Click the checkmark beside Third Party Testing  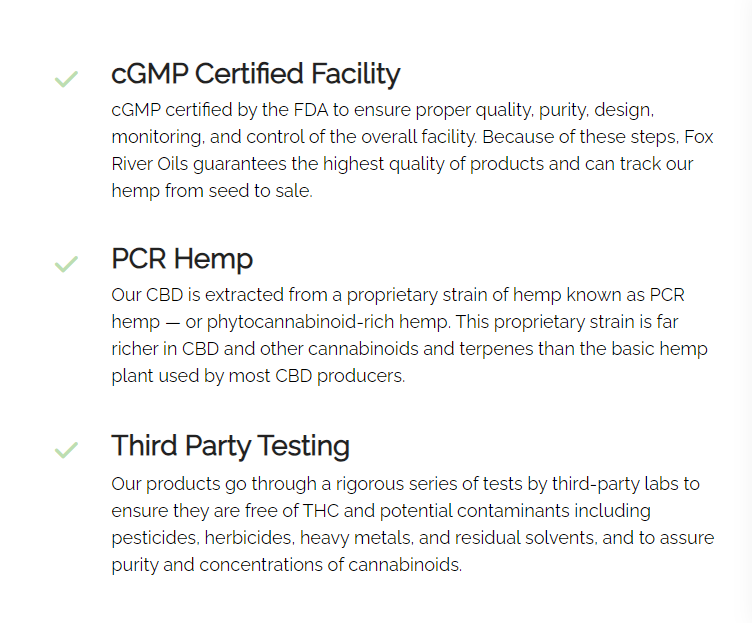(x=66, y=450)
